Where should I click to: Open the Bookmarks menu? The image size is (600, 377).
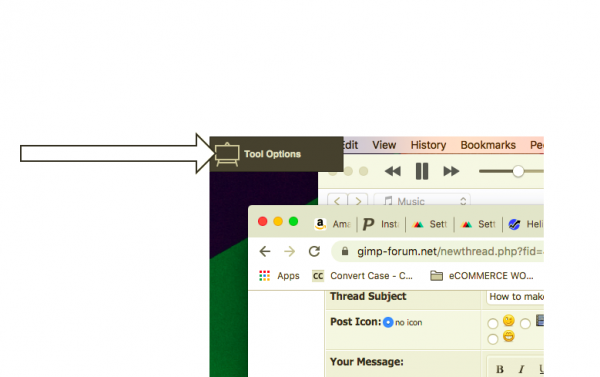488,145
